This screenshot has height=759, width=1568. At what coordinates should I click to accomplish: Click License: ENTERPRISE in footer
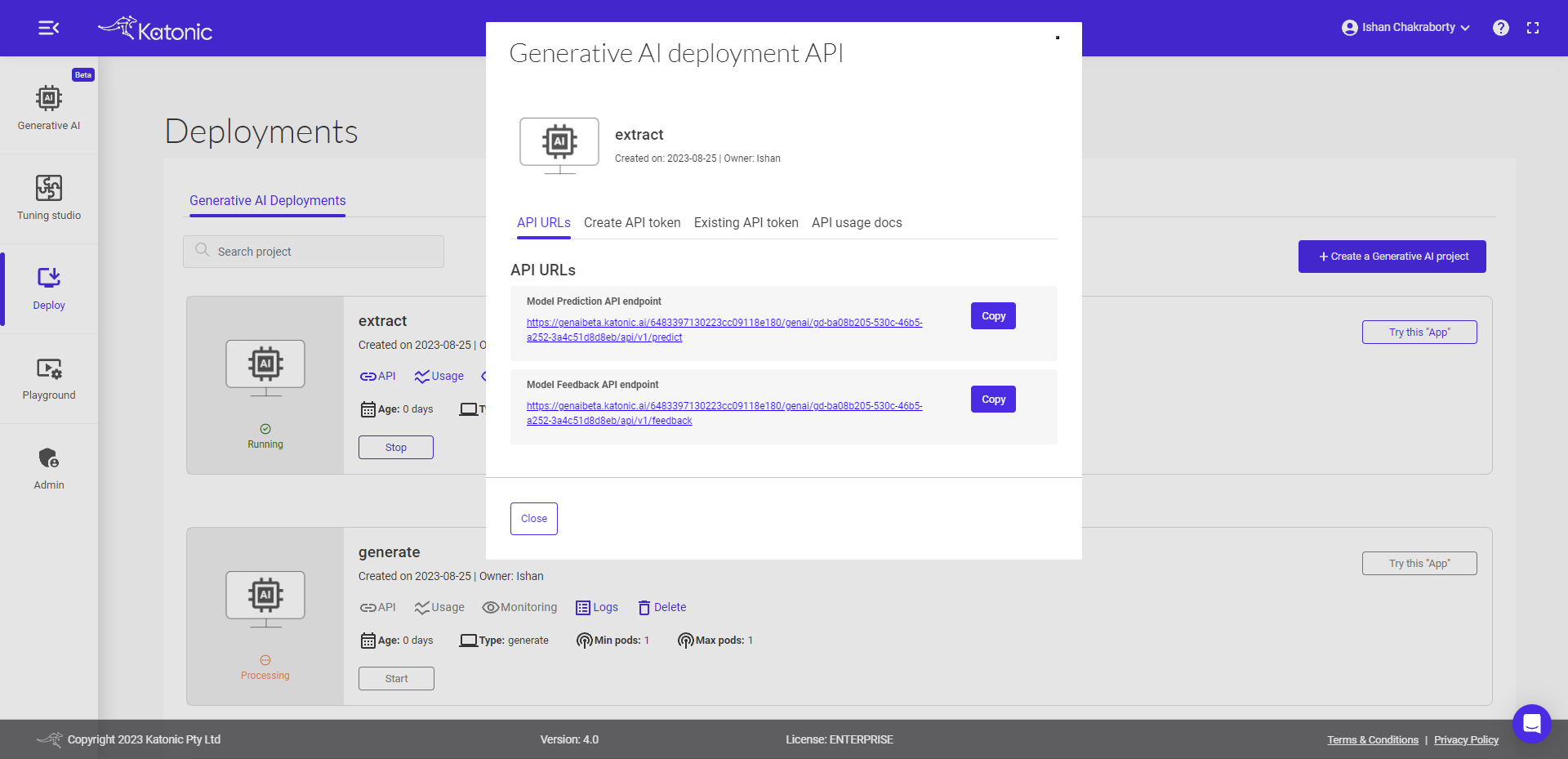tap(840, 740)
